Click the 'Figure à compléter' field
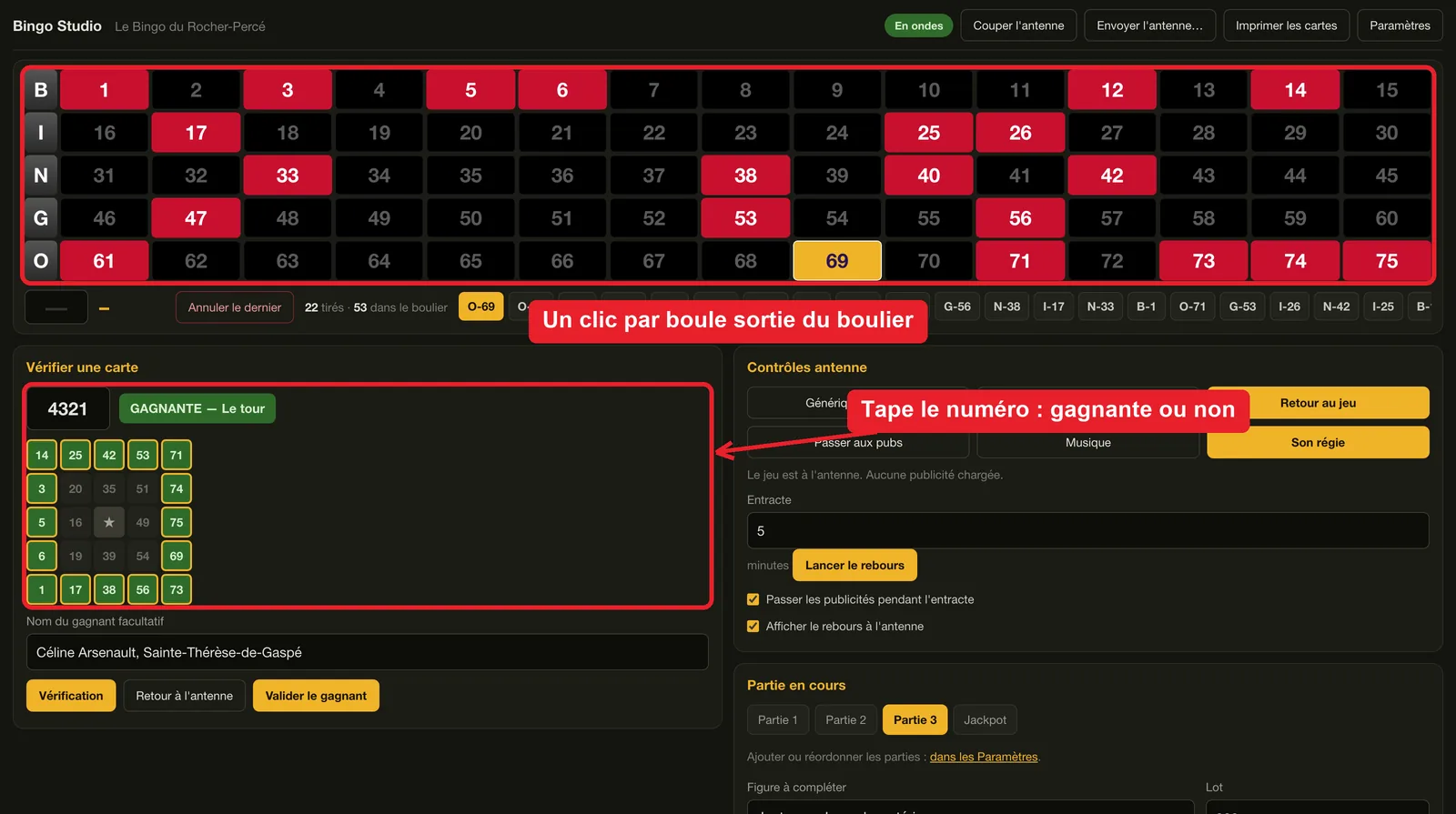1456x814 pixels. pyautogui.click(x=970, y=807)
